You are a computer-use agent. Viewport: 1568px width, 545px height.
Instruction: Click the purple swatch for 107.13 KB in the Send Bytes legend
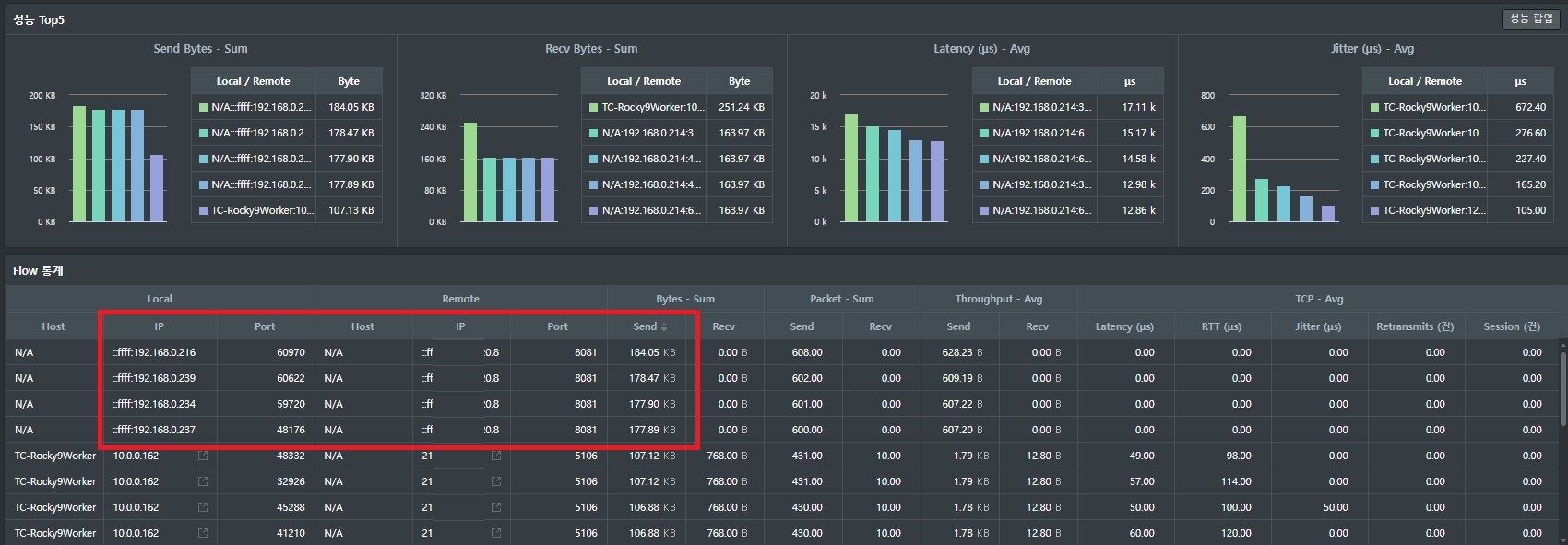(x=204, y=210)
